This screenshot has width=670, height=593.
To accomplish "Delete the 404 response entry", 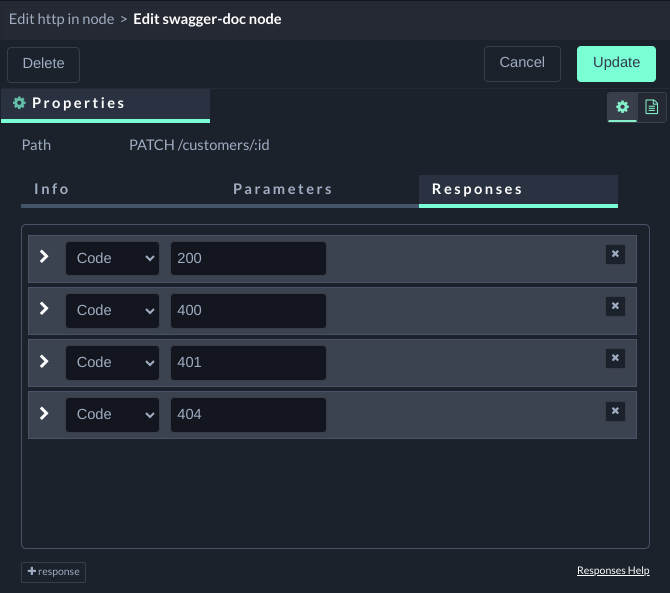I will (x=615, y=411).
